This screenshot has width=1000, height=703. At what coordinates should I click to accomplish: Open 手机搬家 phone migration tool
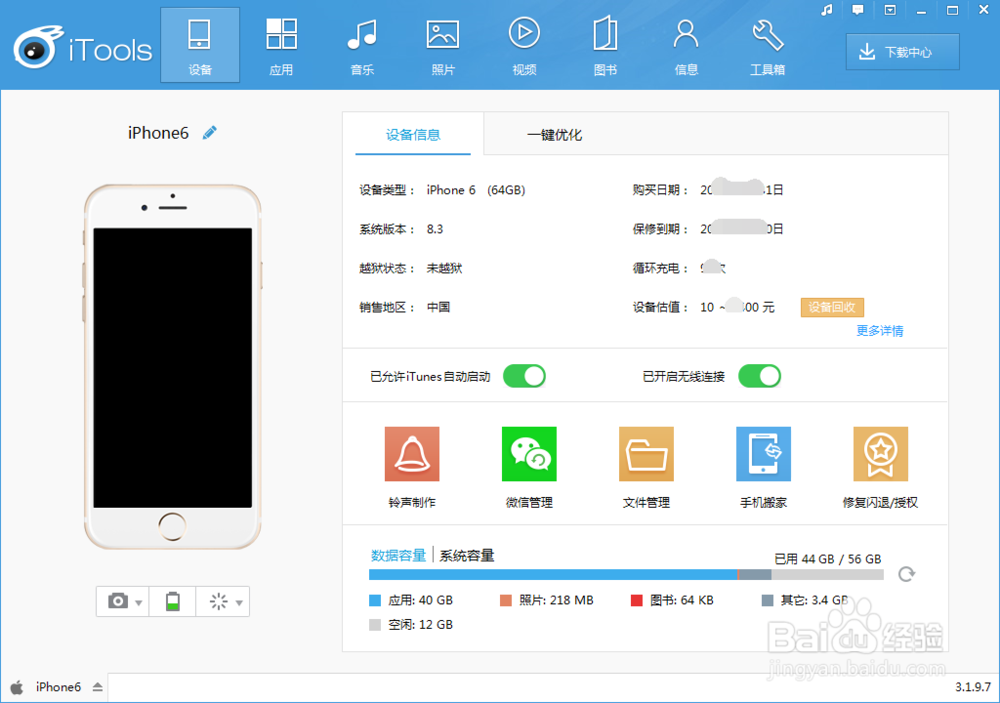click(x=763, y=466)
